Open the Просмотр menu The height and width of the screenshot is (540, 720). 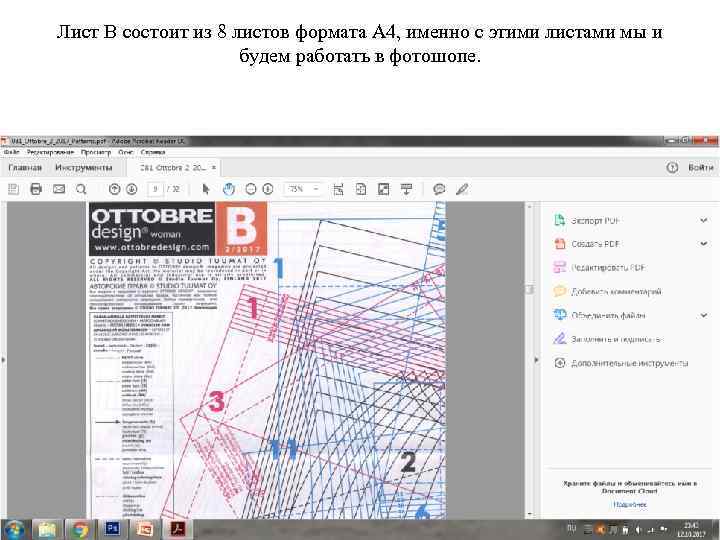[x=96, y=152]
